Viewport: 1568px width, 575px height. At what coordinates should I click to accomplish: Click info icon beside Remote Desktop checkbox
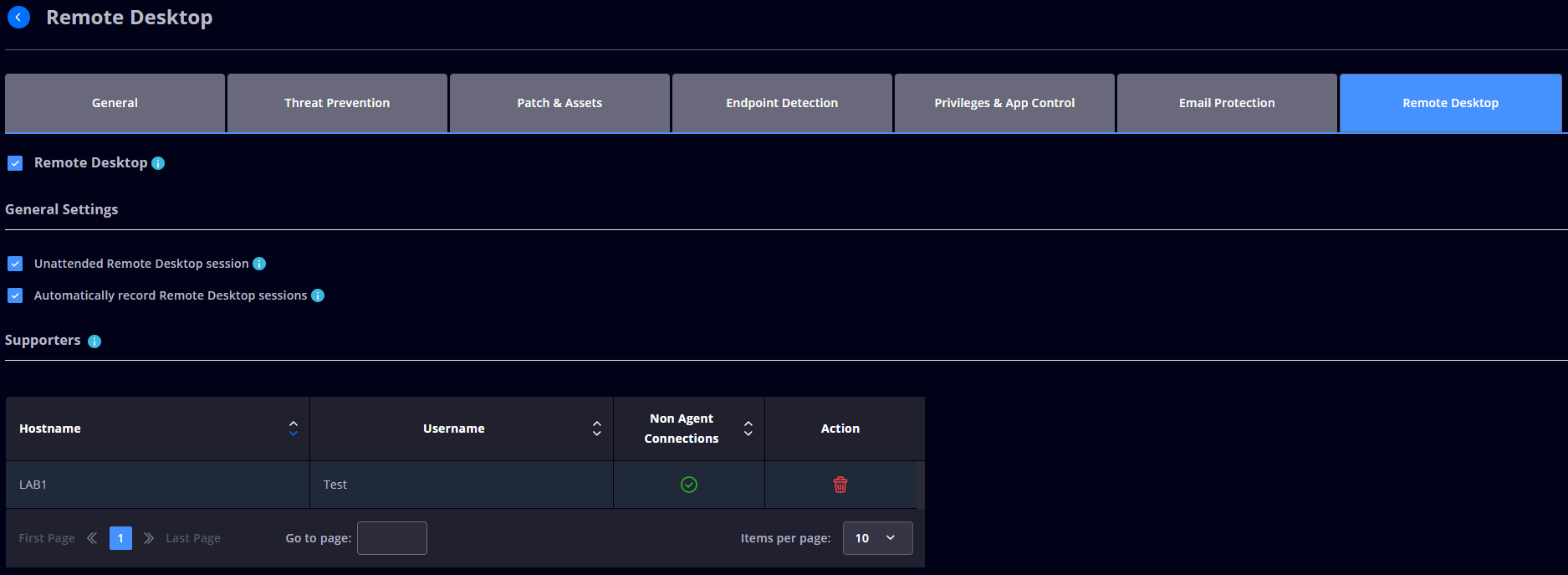pyautogui.click(x=158, y=163)
